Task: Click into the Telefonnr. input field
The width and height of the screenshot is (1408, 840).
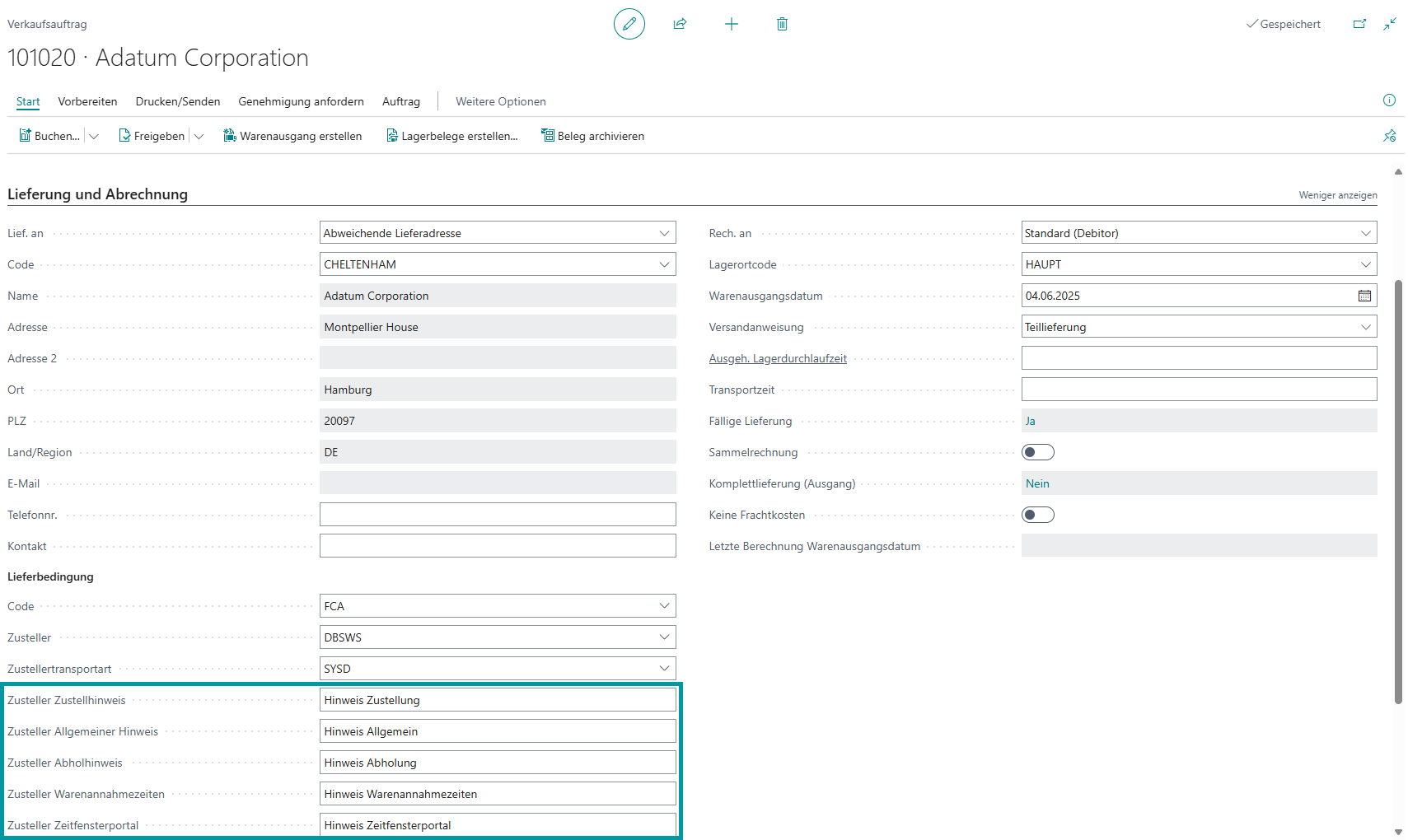Action: tap(498, 515)
